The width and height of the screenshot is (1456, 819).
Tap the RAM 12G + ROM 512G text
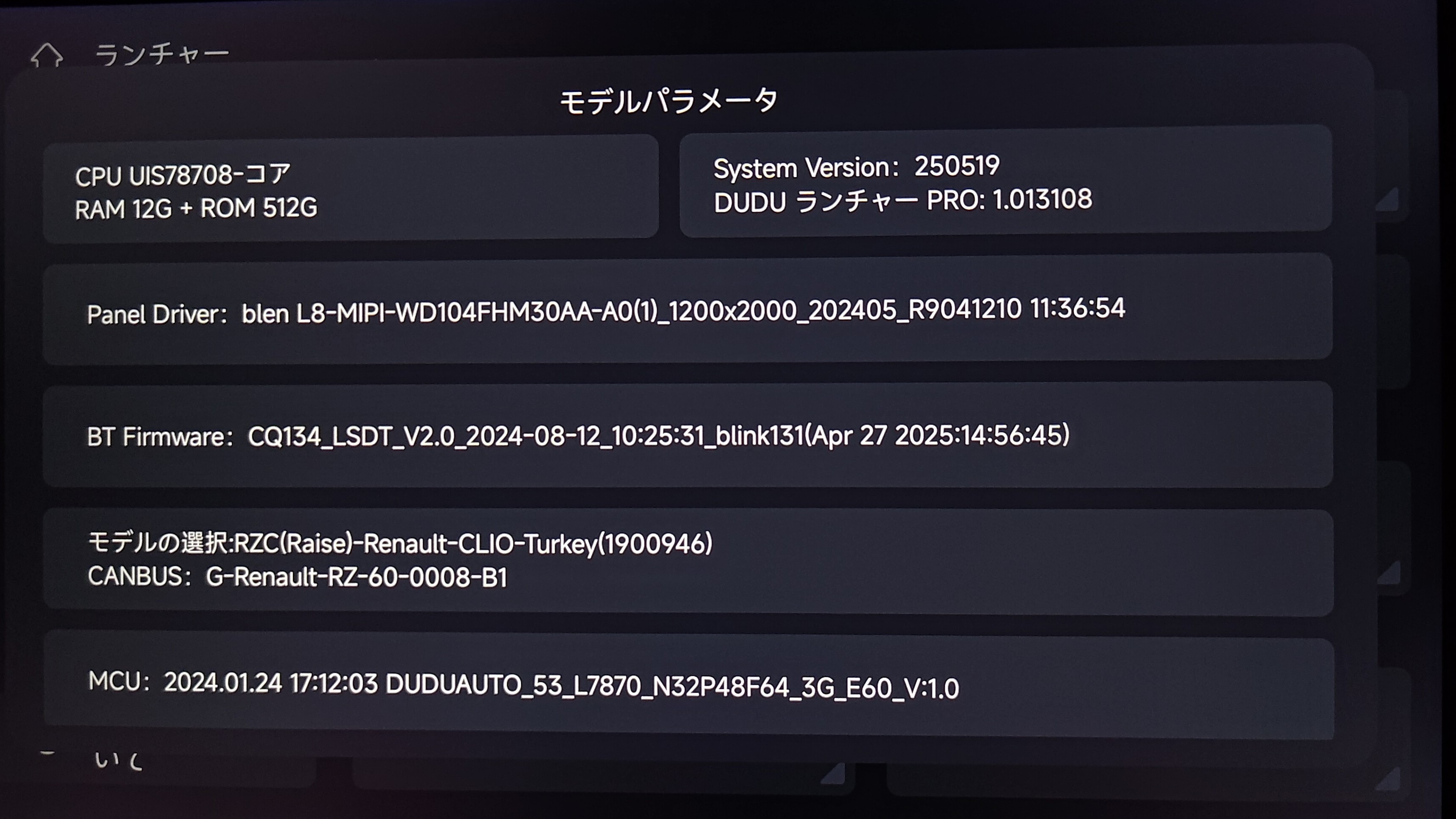196,208
